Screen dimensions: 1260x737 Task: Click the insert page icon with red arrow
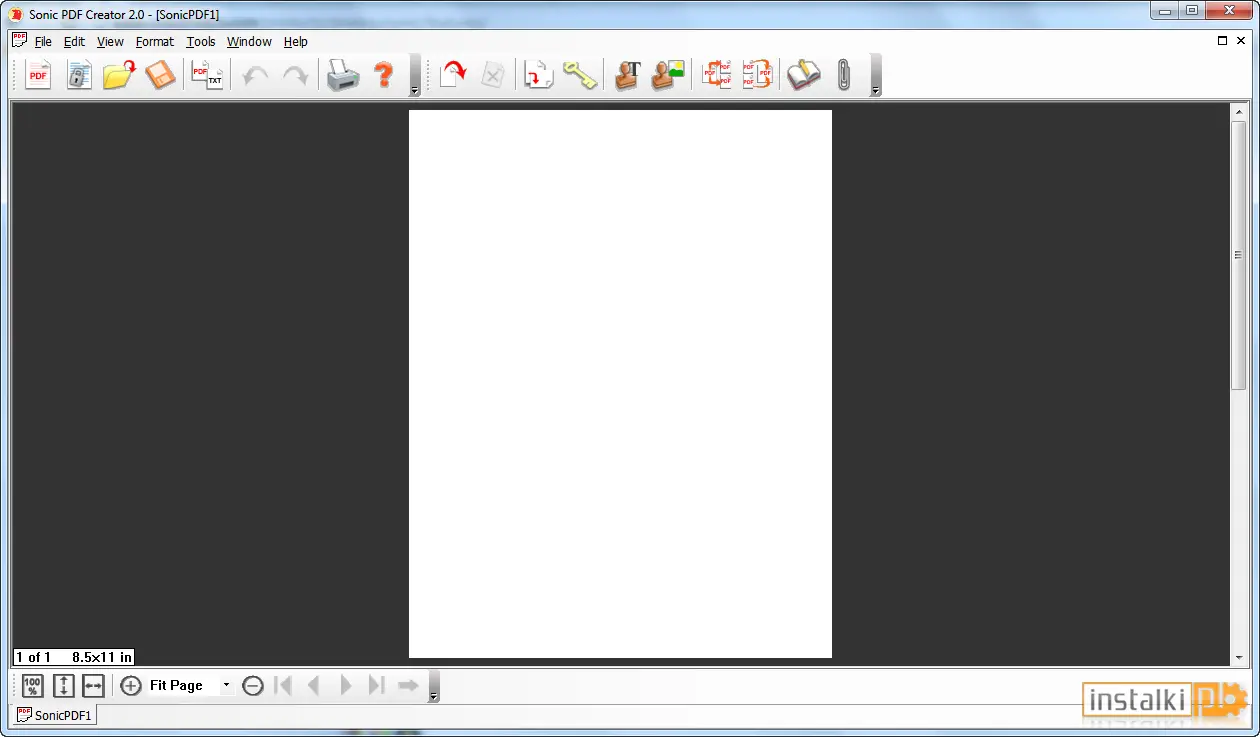tap(539, 75)
